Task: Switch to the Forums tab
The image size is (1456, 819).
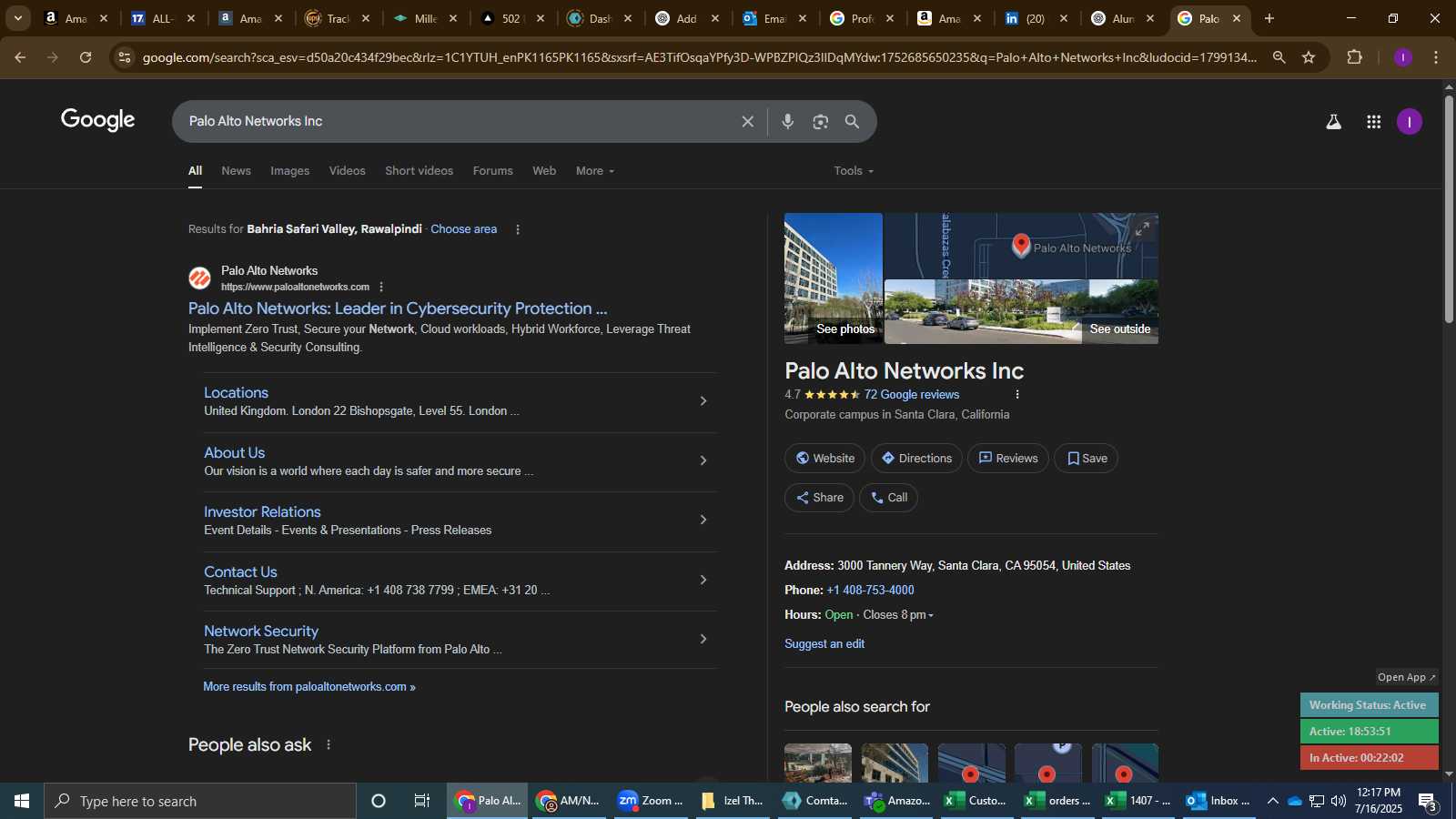Action: (492, 171)
